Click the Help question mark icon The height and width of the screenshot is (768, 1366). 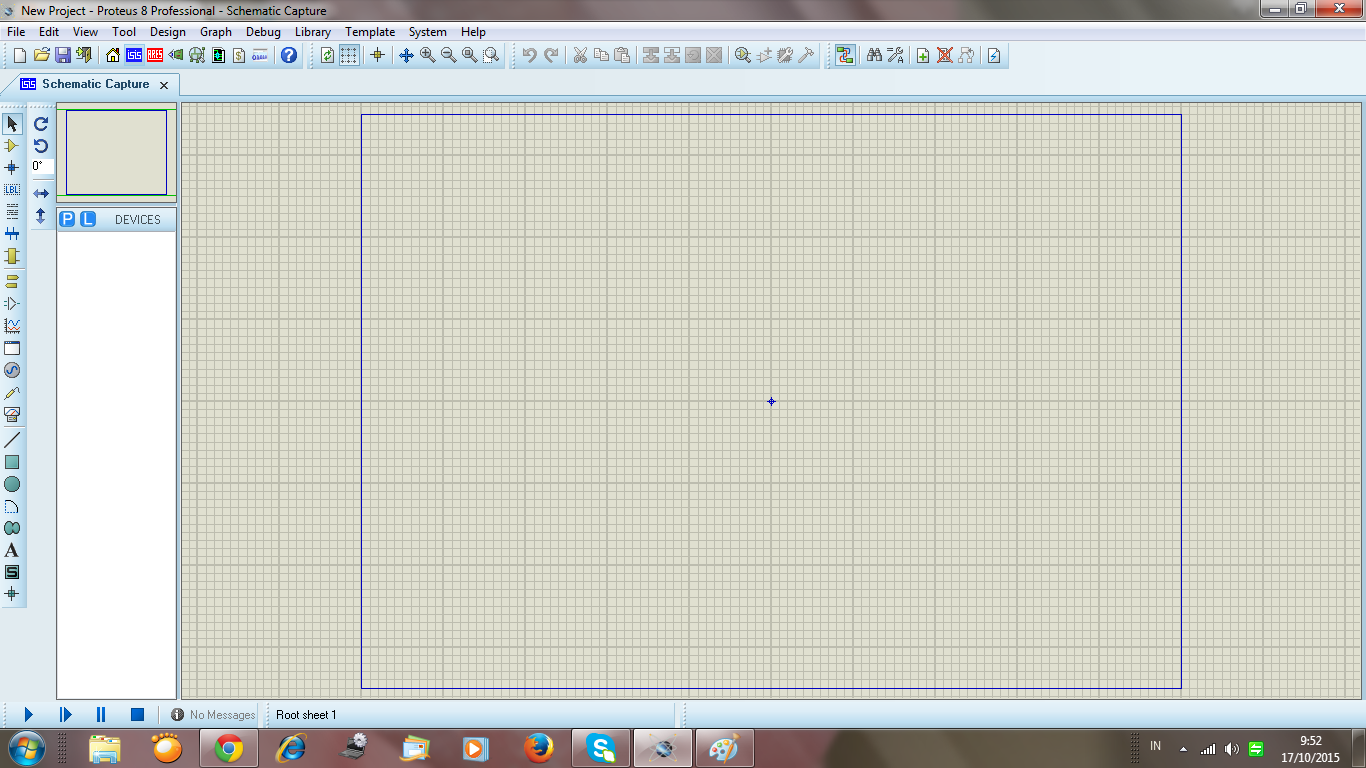click(289, 55)
